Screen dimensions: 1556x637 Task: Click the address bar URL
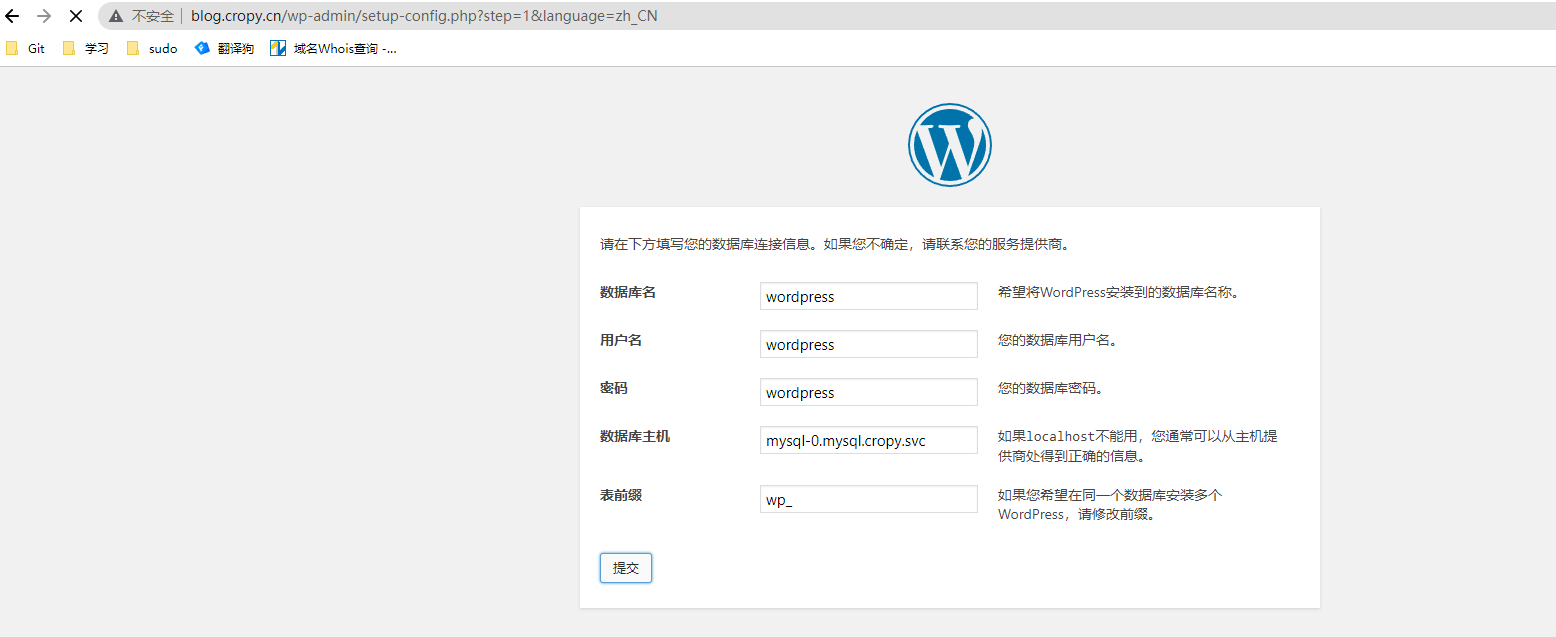point(424,16)
